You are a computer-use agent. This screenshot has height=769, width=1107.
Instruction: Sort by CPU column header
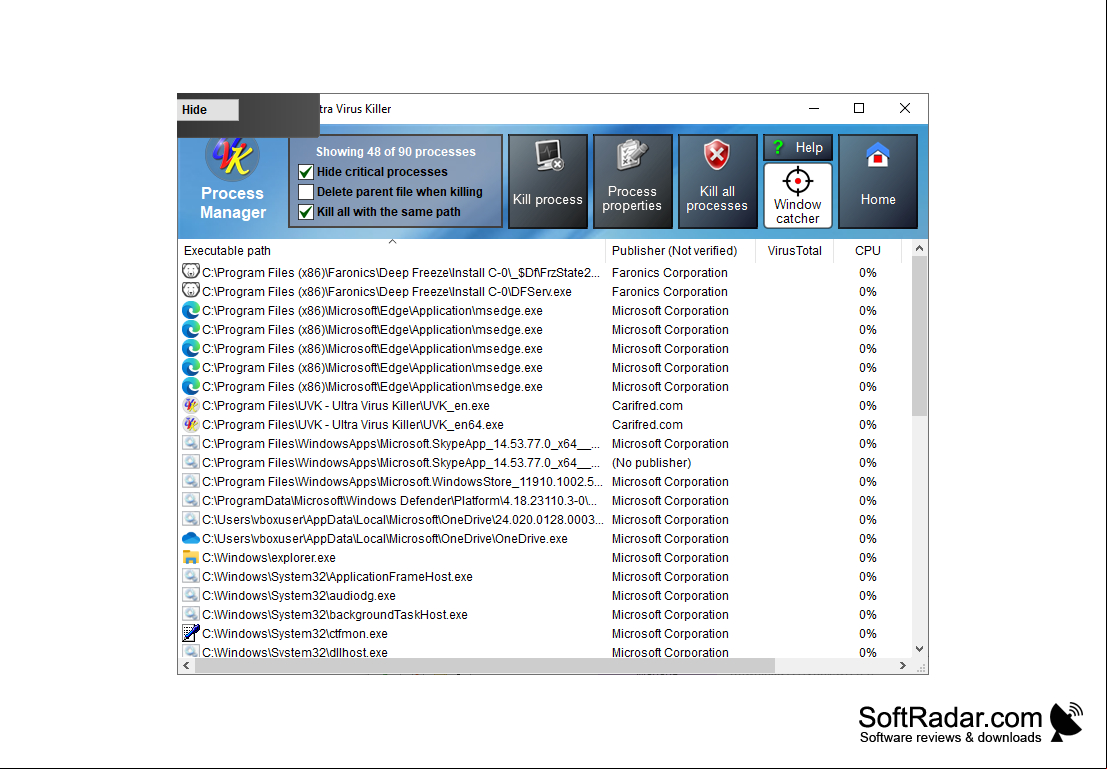point(868,251)
